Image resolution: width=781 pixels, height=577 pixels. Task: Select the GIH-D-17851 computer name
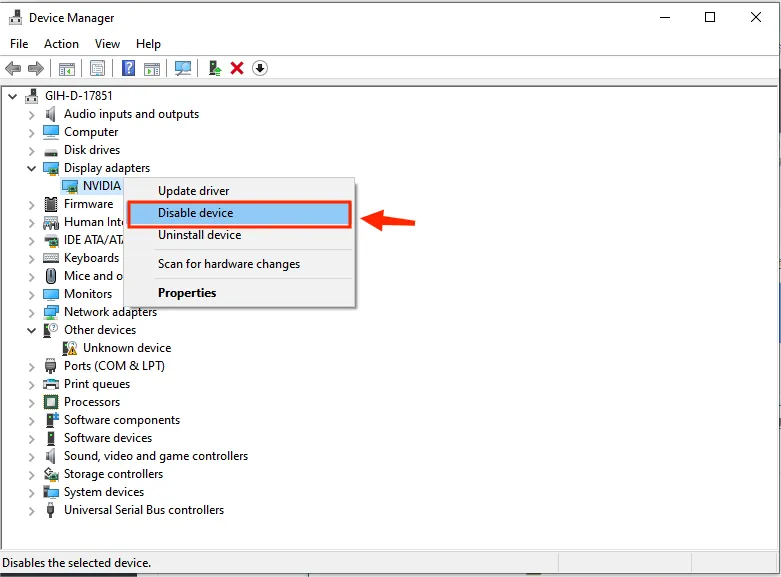tap(79, 96)
